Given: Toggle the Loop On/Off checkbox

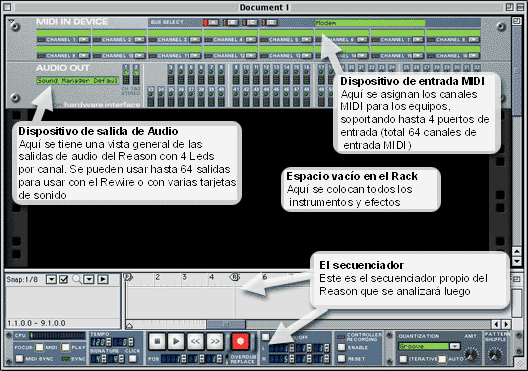Looking at the screenshot, I should point(266,337).
